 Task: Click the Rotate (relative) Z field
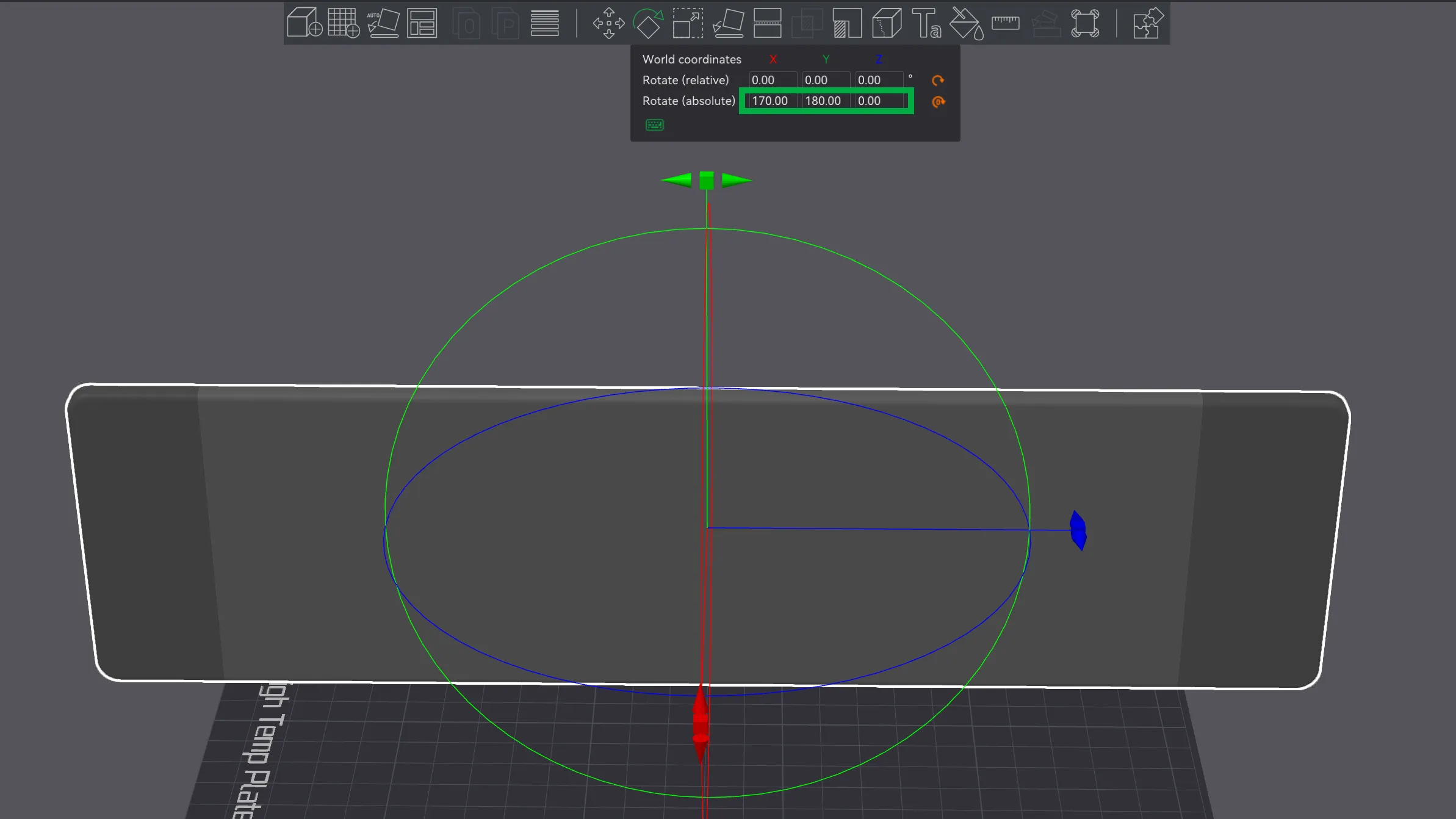click(879, 80)
